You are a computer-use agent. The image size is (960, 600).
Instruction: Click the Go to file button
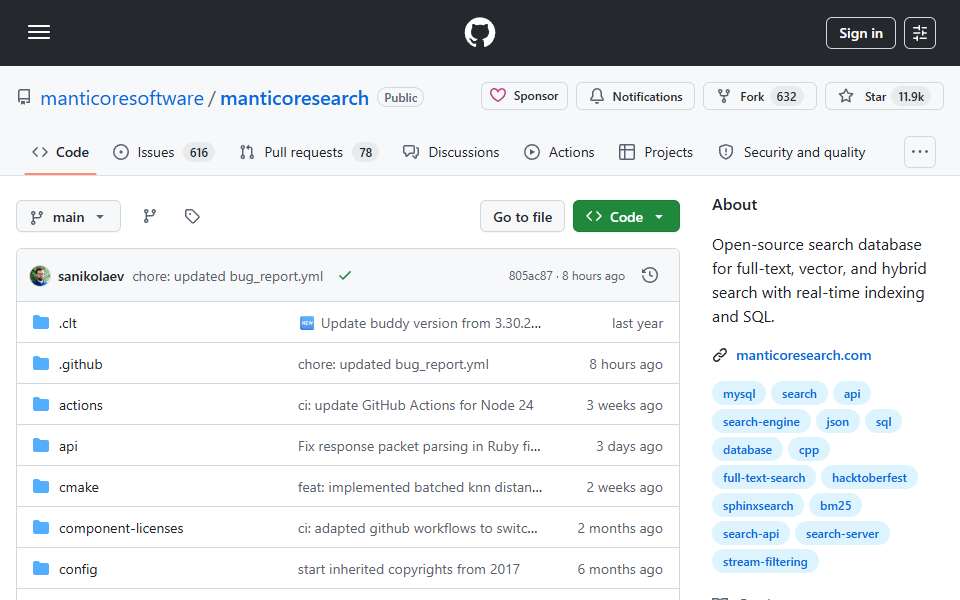522,217
